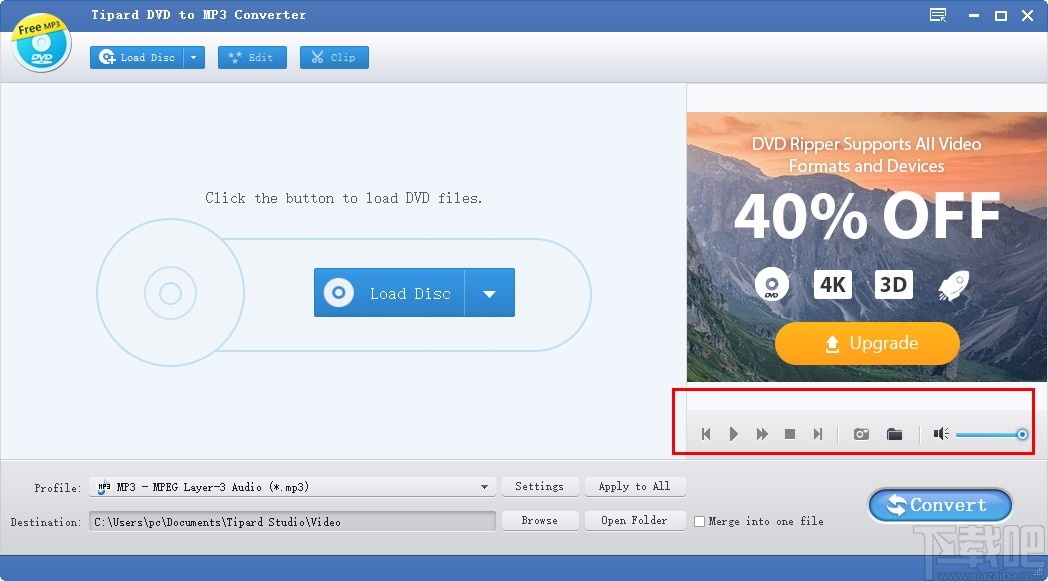1048x581 pixels.
Task: Click Upgrade in the promotional banner
Action: (x=866, y=343)
